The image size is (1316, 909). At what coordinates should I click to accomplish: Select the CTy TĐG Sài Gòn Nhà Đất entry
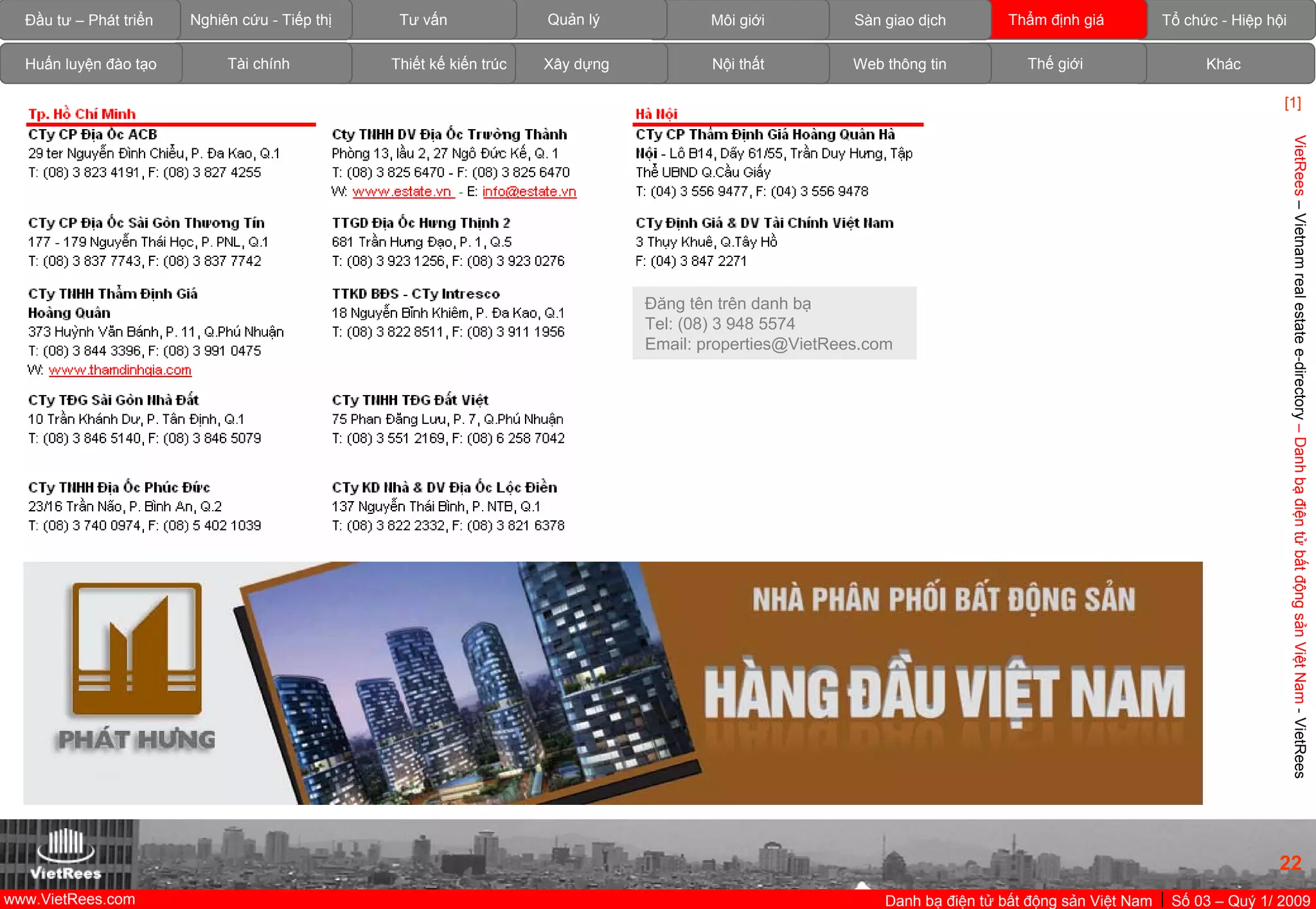coord(113,400)
